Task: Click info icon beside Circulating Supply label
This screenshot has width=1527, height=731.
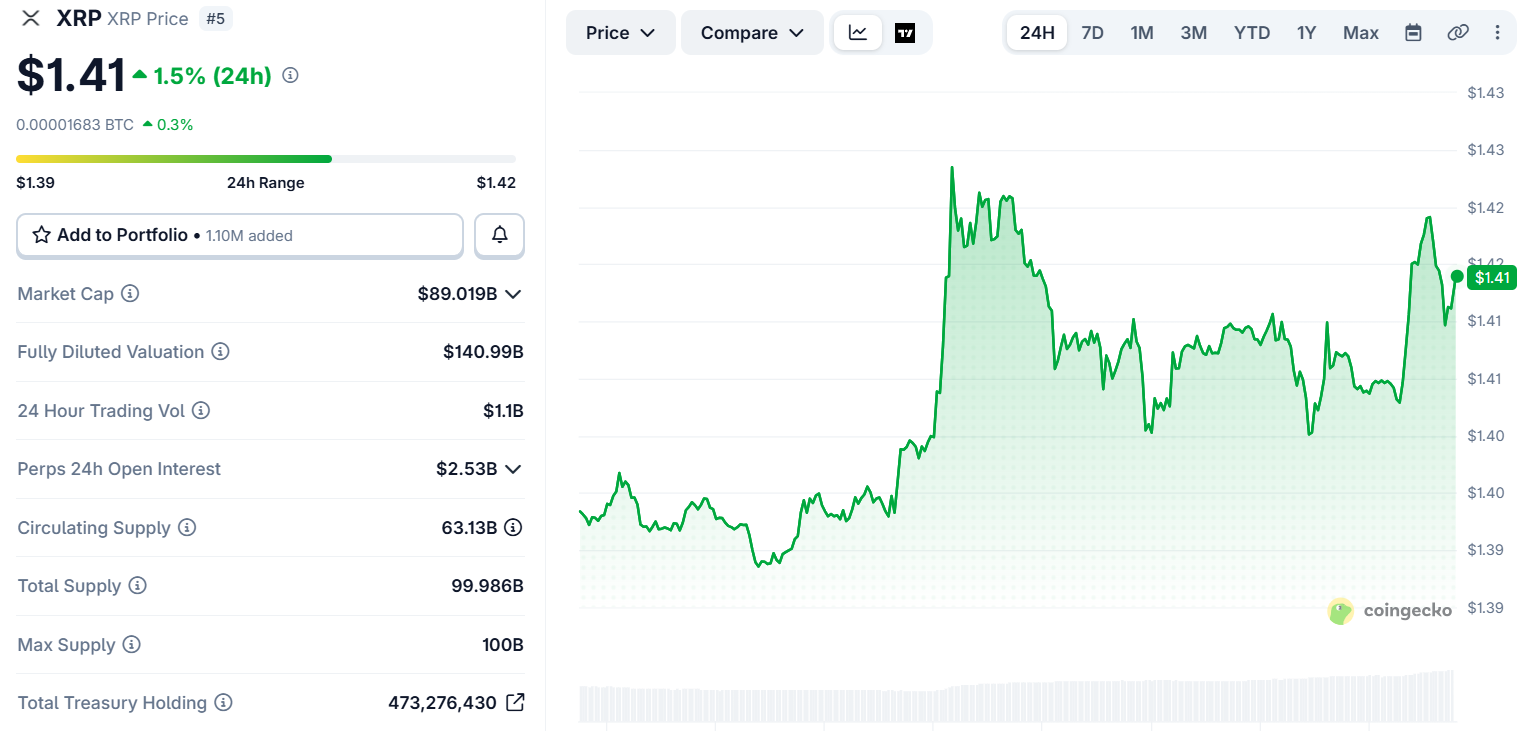Action: click(x=187, y=528)
